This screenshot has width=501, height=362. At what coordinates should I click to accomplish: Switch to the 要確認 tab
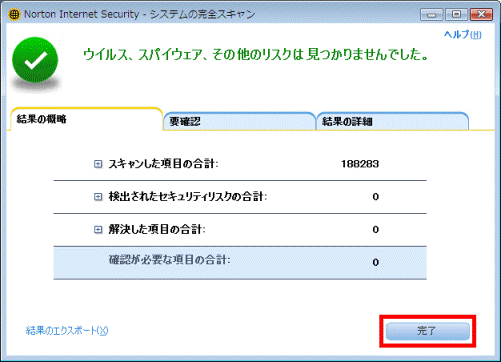click(x=239, y=121)
